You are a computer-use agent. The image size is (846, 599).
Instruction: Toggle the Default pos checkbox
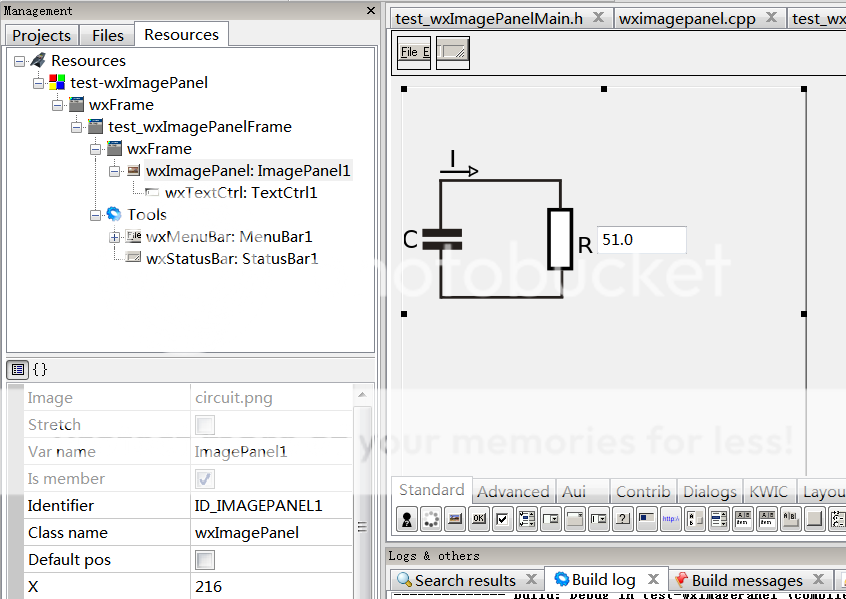[204, 560]
